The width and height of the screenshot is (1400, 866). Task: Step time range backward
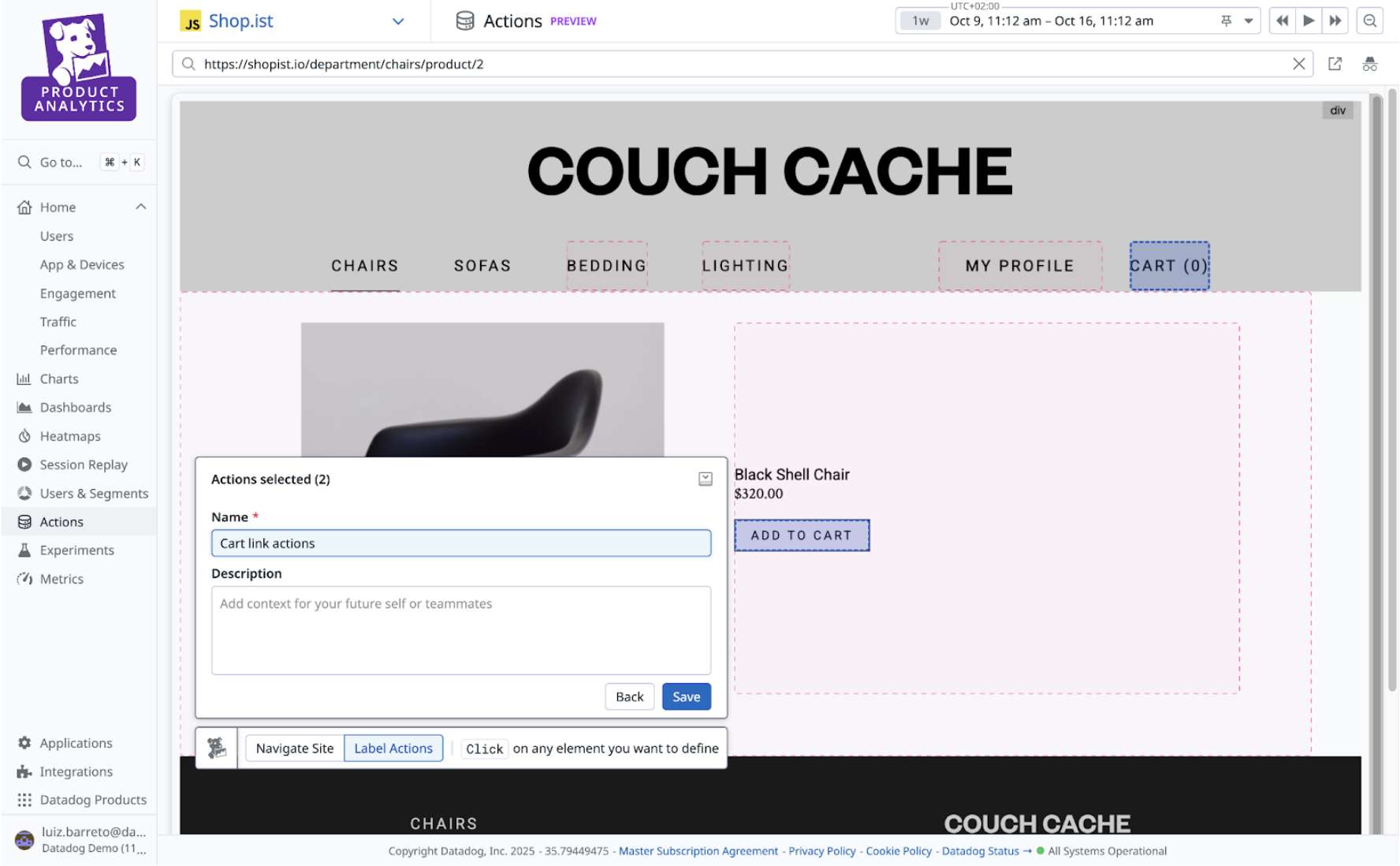(1283, 21)
